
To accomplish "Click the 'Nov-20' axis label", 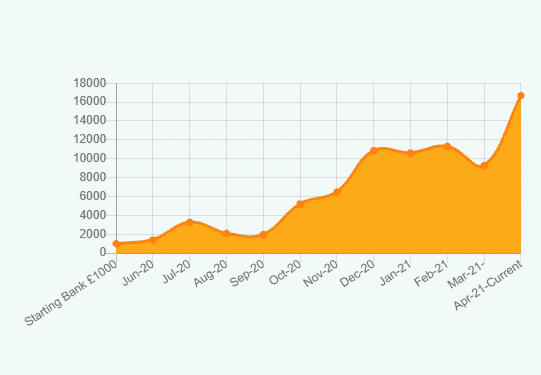I will tap(321, 274).
